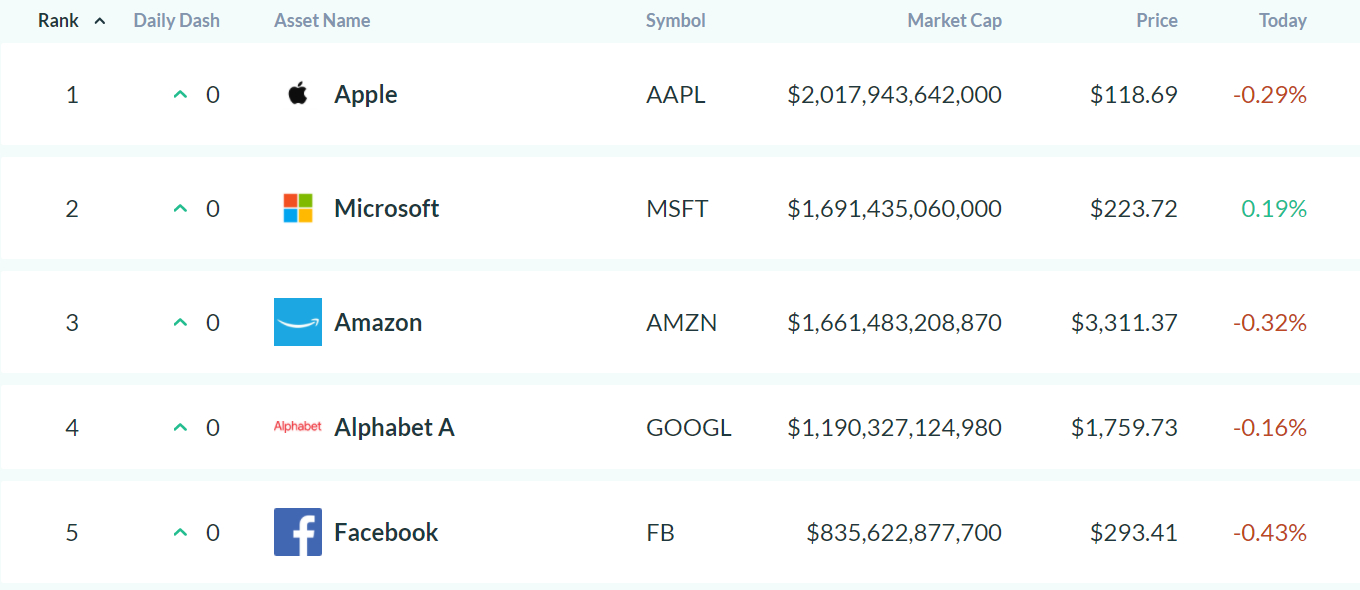Open the Alphabet A asset link
Viewport: 1360px width, 590px height.
pyautogui.click(x=394, y=428)
